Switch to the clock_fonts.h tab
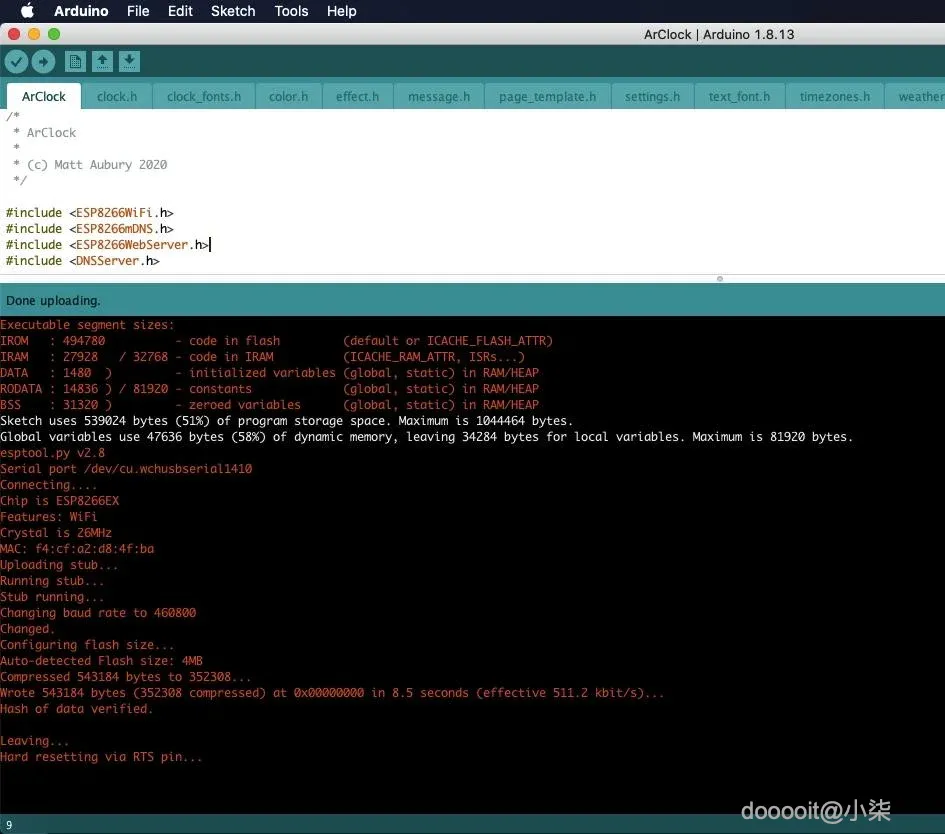This screenshot has height=834, width=945. pyautogui.click(x=204, y=96)
